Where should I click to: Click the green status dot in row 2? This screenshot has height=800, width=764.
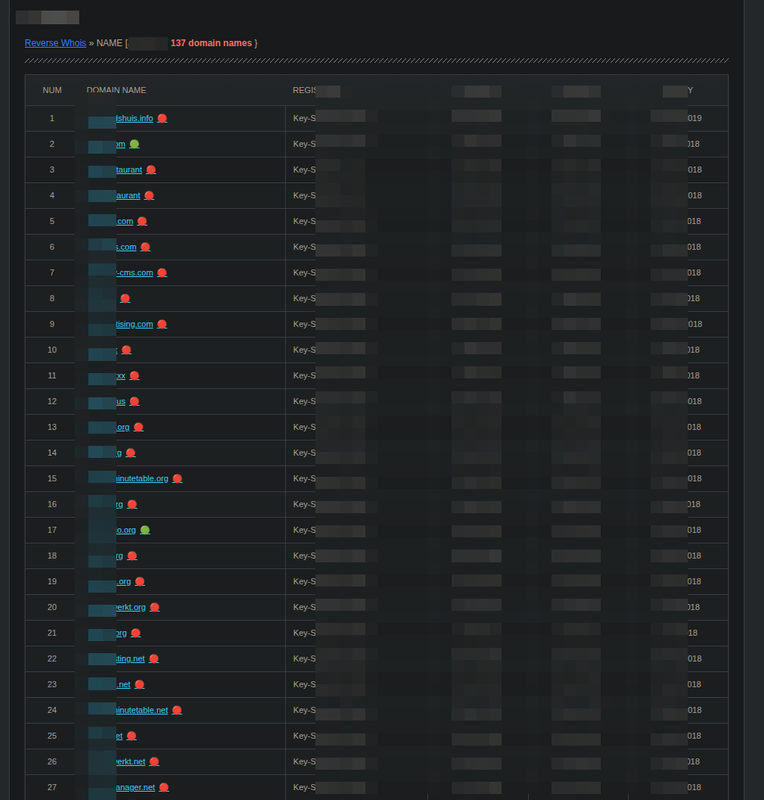point(134,144)
